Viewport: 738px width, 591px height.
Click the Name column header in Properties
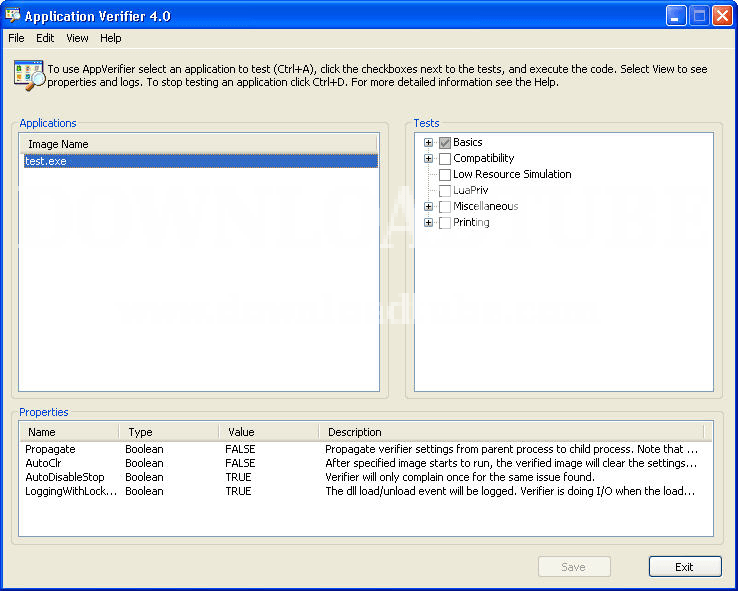tap(69, 431)
